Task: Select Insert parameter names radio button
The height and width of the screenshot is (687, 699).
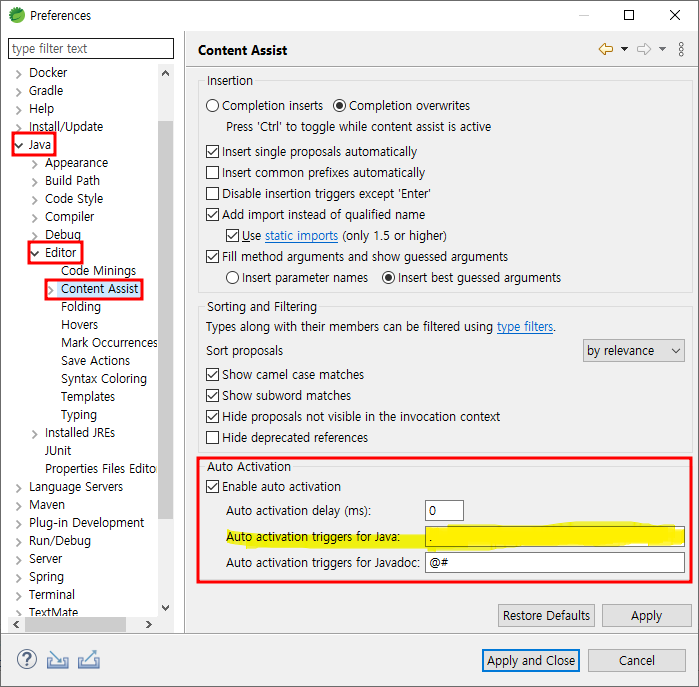Action: click(x=232, y=278)
